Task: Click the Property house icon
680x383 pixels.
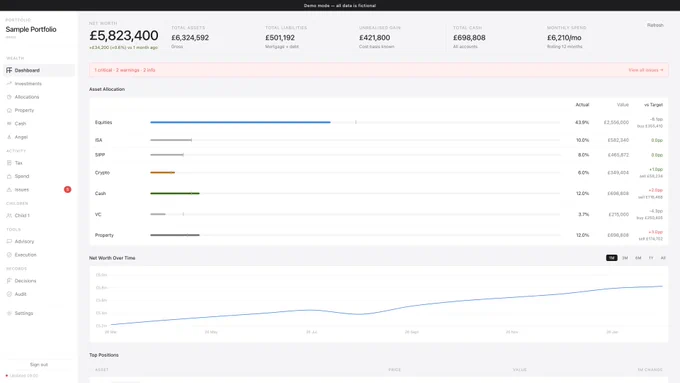Action: 9,110
